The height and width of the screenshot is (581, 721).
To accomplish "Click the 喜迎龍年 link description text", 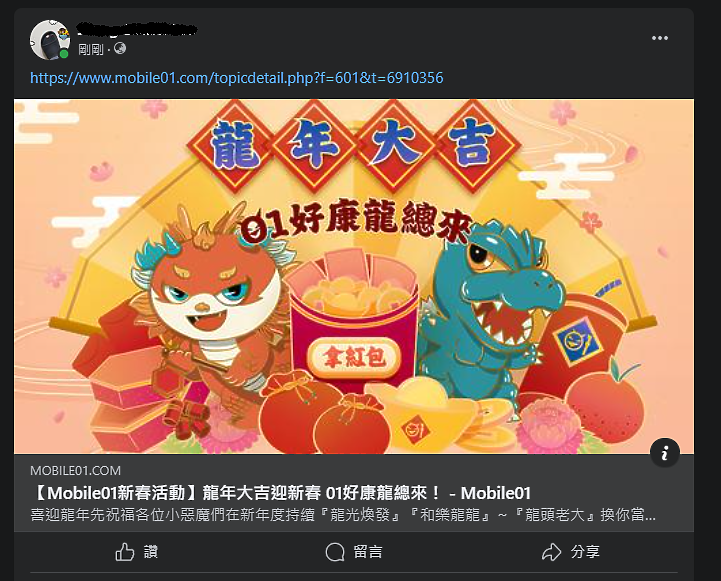I will point(343,514).
